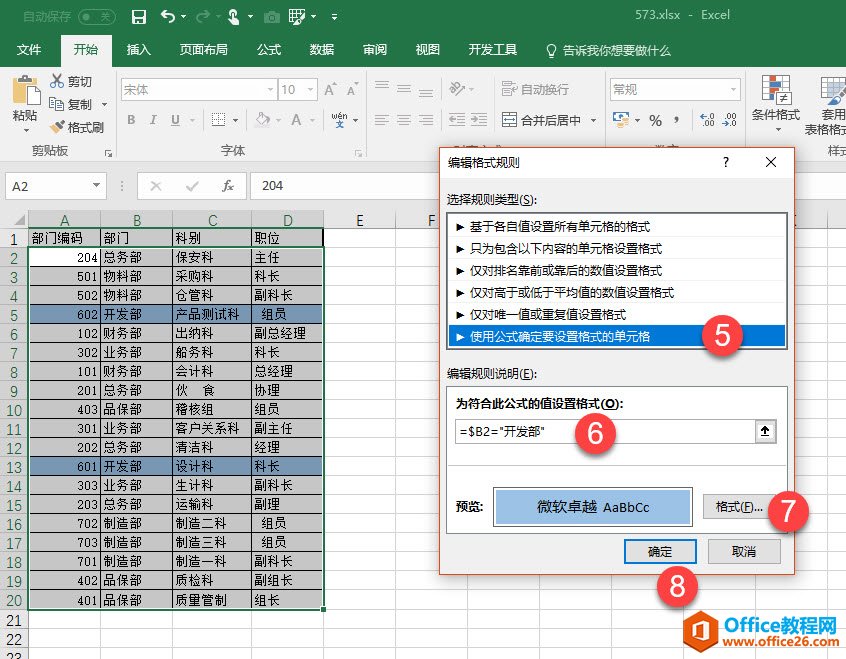Toggle the AutoSave switch
This screenshot has width=846, height=659.
96,17
